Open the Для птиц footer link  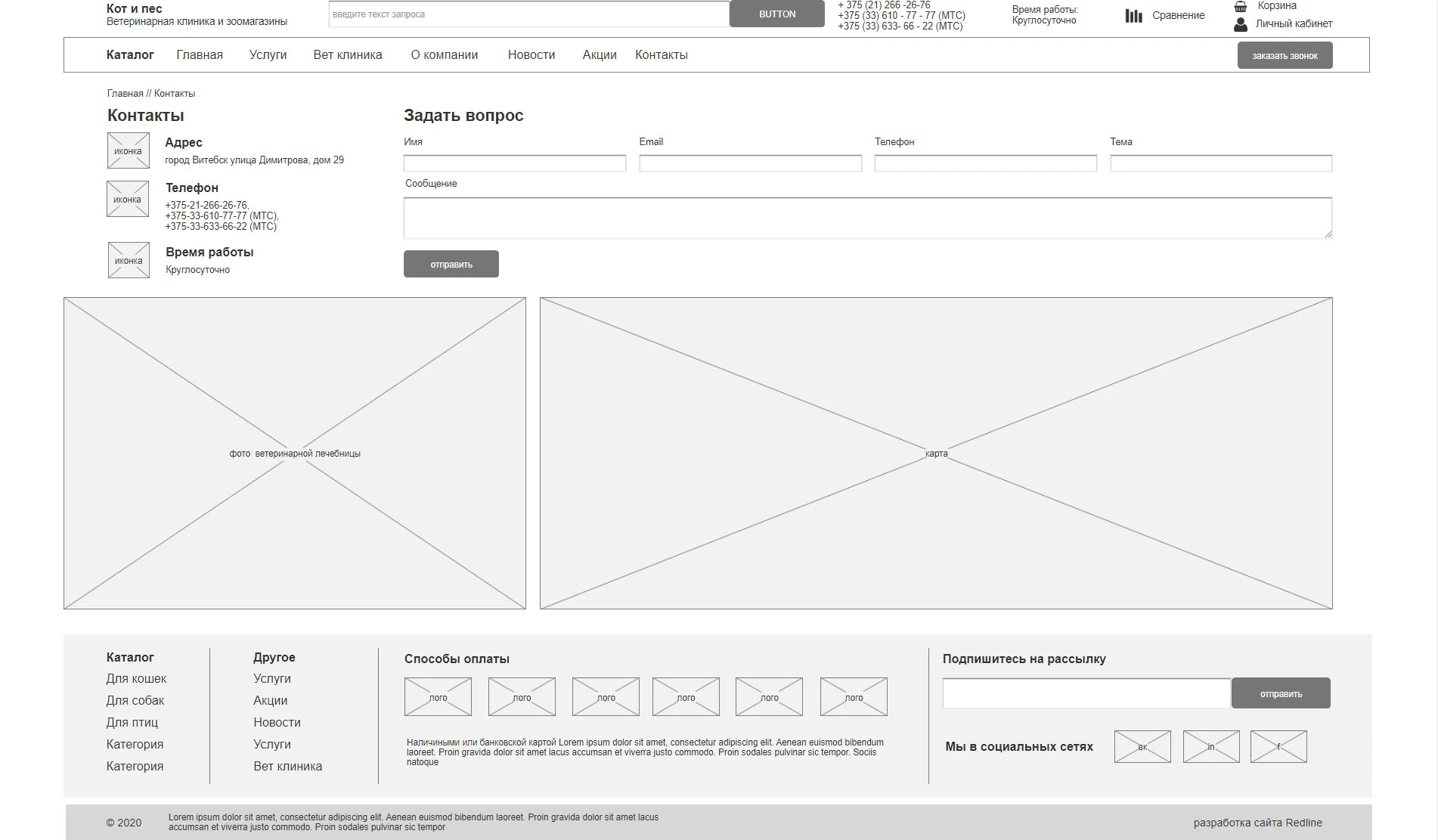[x=132, y=723]
